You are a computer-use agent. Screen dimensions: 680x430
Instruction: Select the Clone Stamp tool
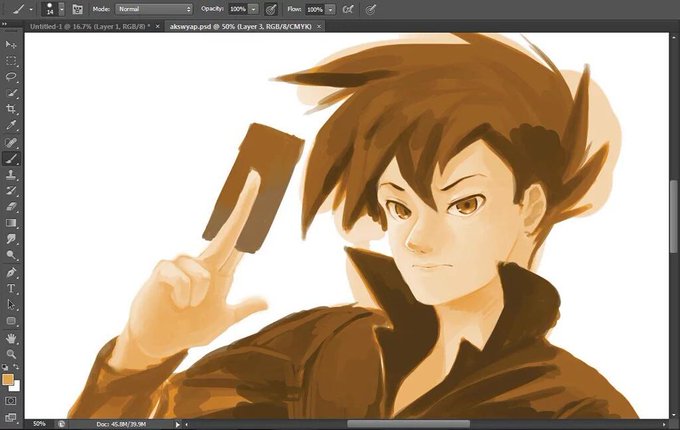(x=11, y=175)
